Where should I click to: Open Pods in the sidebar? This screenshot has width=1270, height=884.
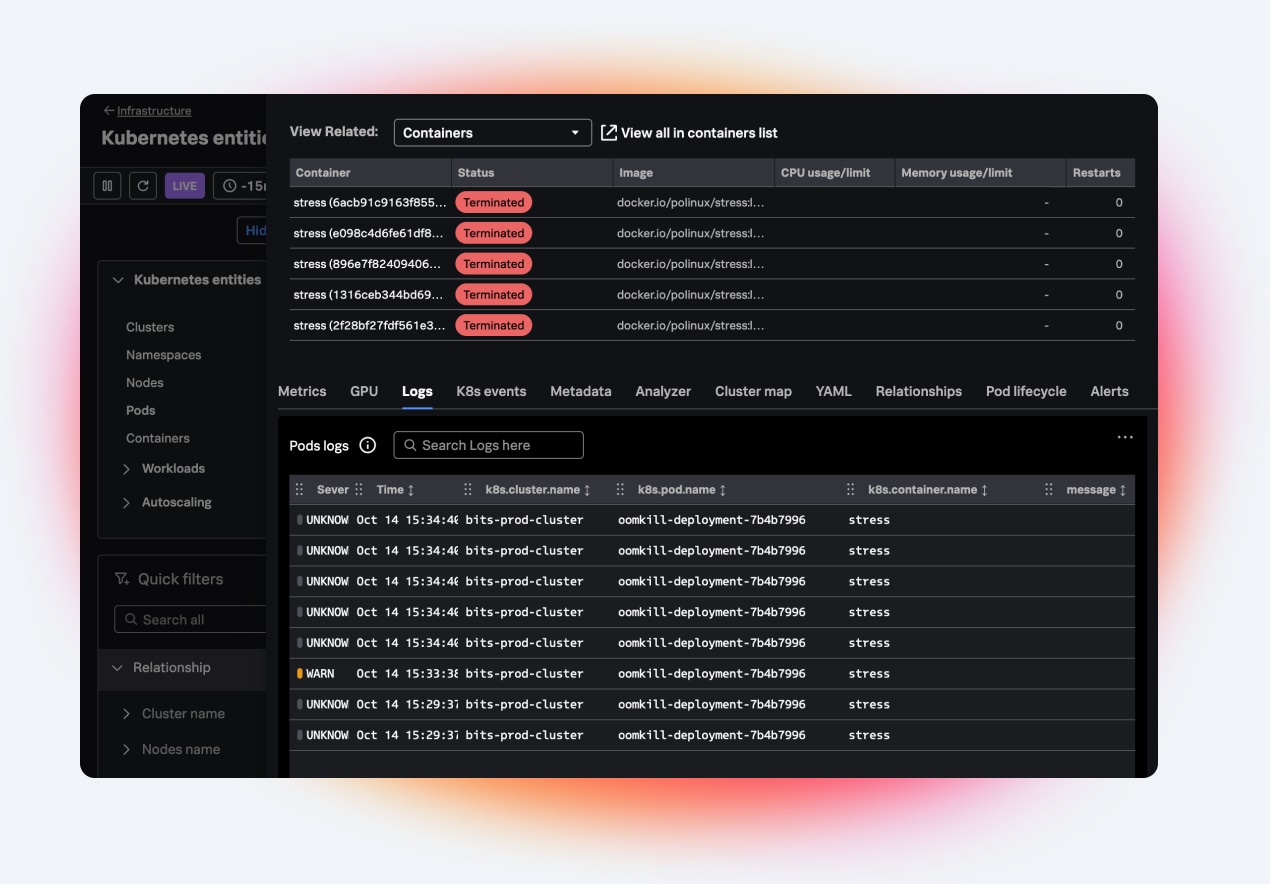coord(141,411)
